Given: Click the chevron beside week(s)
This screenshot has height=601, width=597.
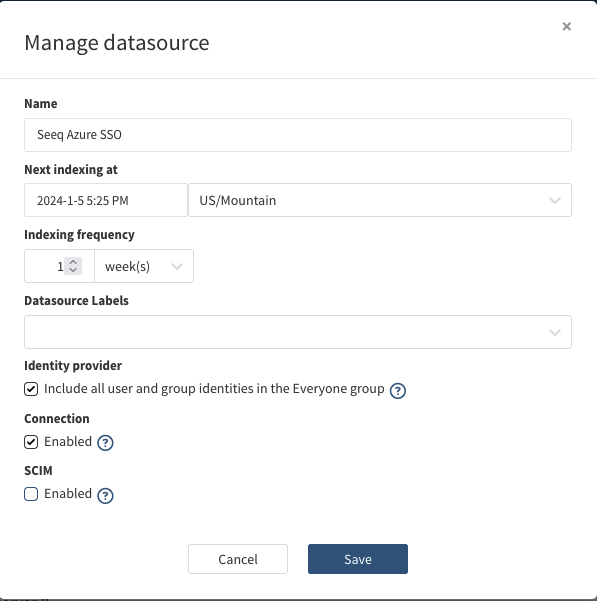Looking at the screenshot, I should point(177,266).
